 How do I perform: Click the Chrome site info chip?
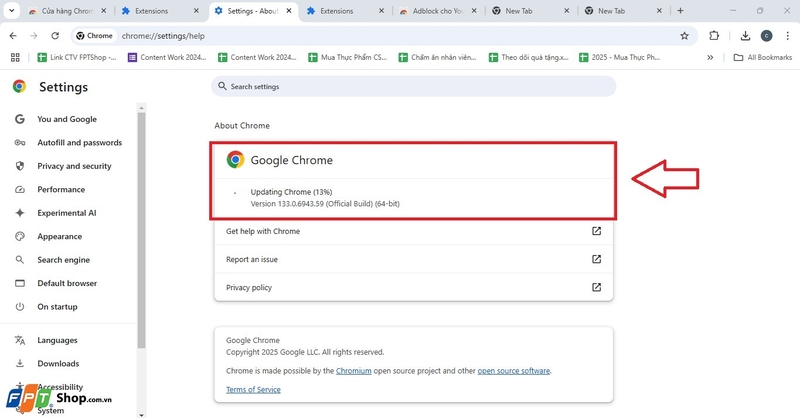[x=94, y=36]
